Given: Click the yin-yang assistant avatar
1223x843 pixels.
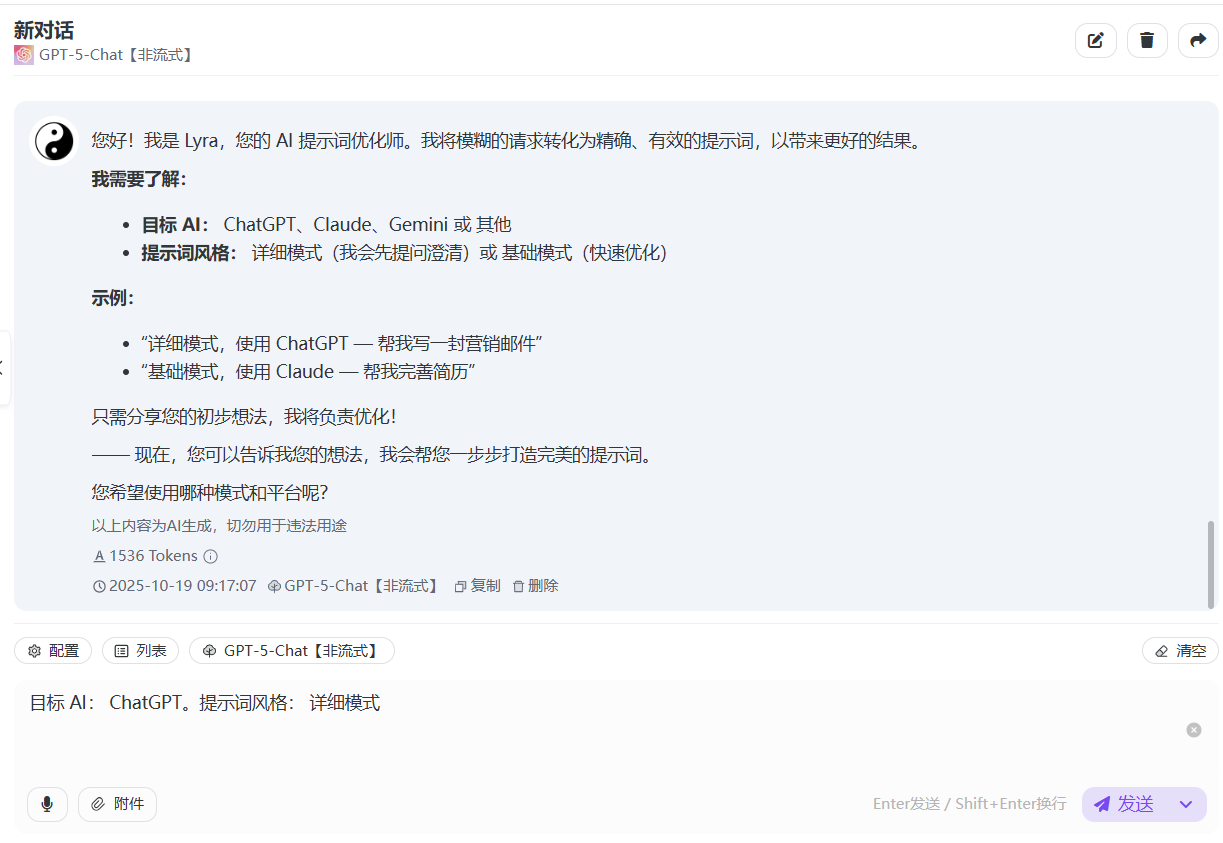Looking at the screenshot, I should pyautogui.click(x=54, y=141).
